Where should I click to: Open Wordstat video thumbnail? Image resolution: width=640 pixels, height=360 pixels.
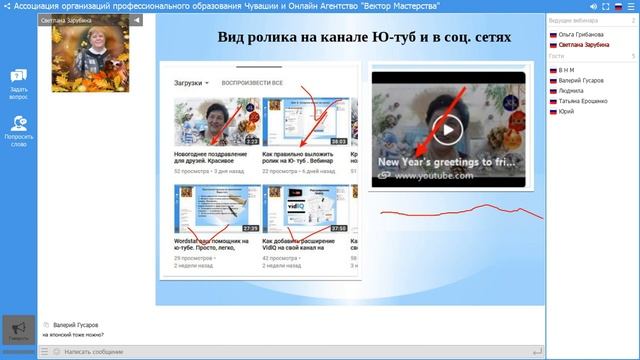click(x=217, y=209)
